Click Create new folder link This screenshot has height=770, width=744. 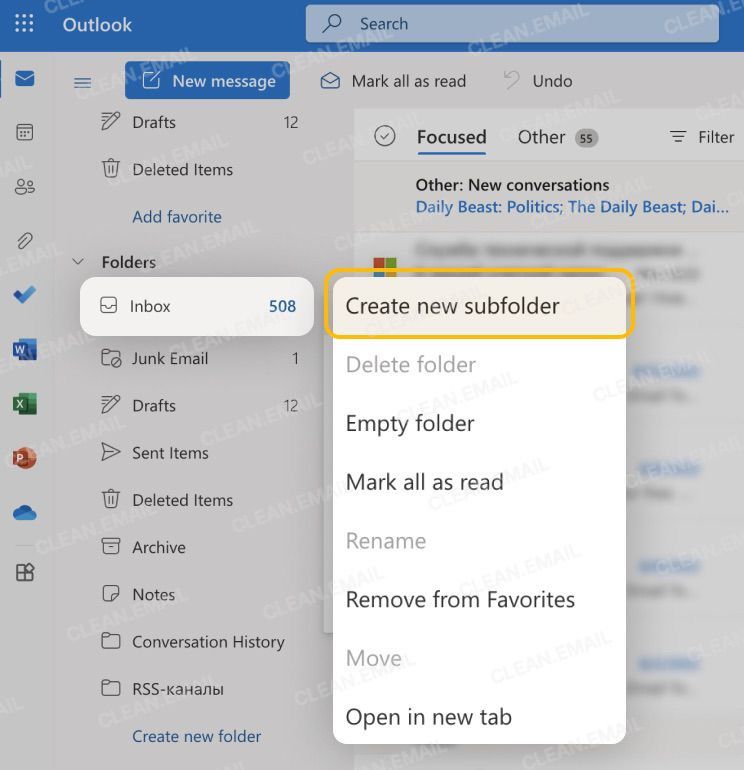click(196, 736)
